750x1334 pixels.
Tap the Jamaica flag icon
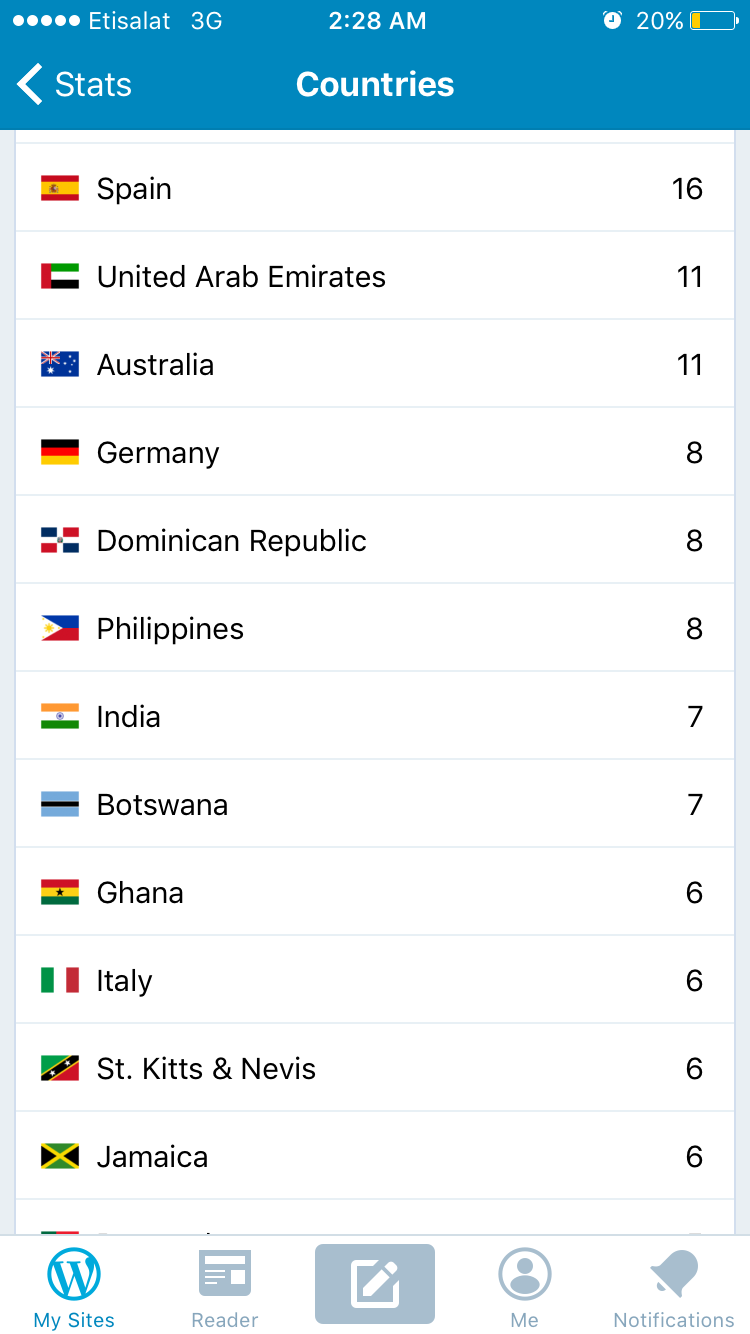click(x=60, y=1156)
